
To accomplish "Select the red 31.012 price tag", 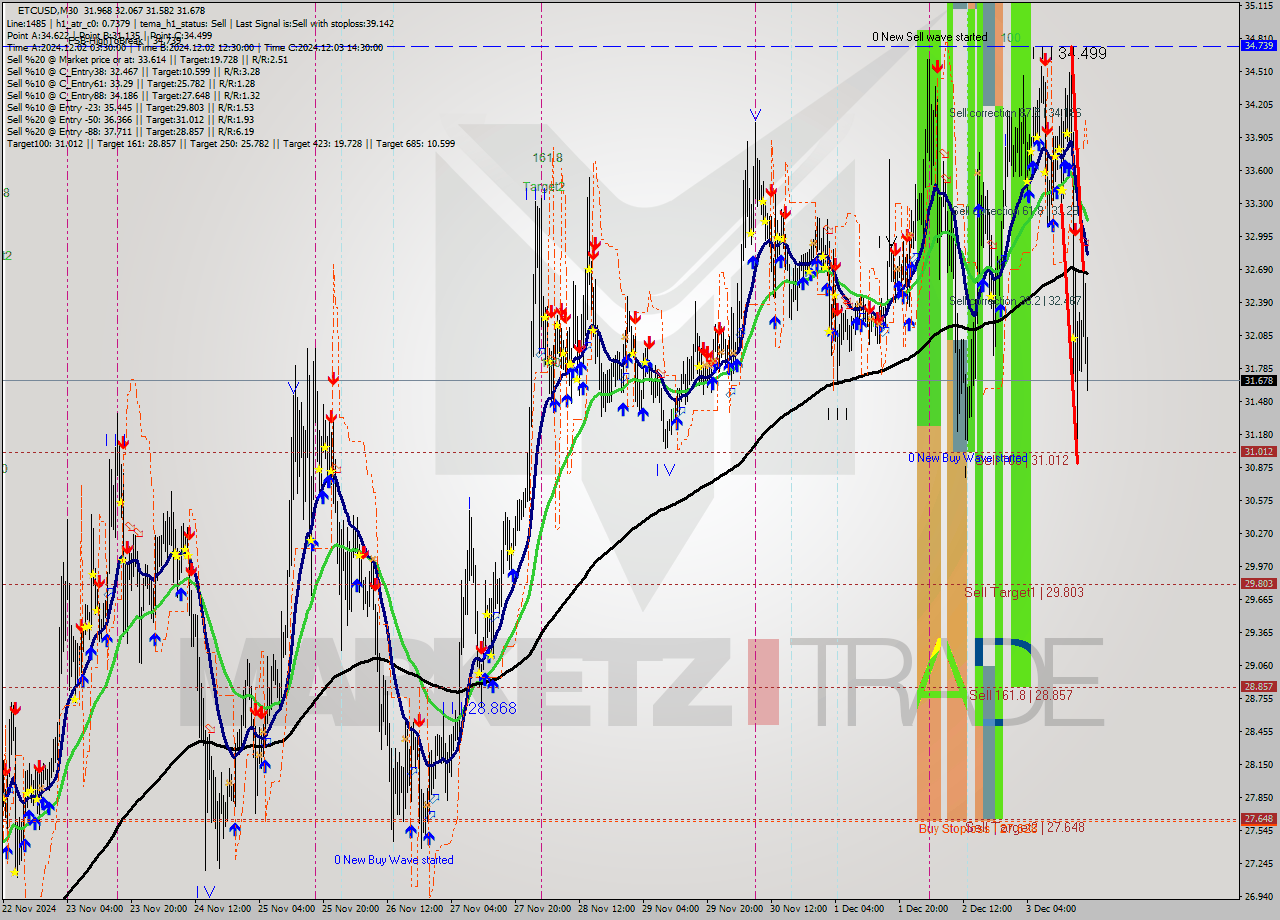I will (x=1258, y=452).
